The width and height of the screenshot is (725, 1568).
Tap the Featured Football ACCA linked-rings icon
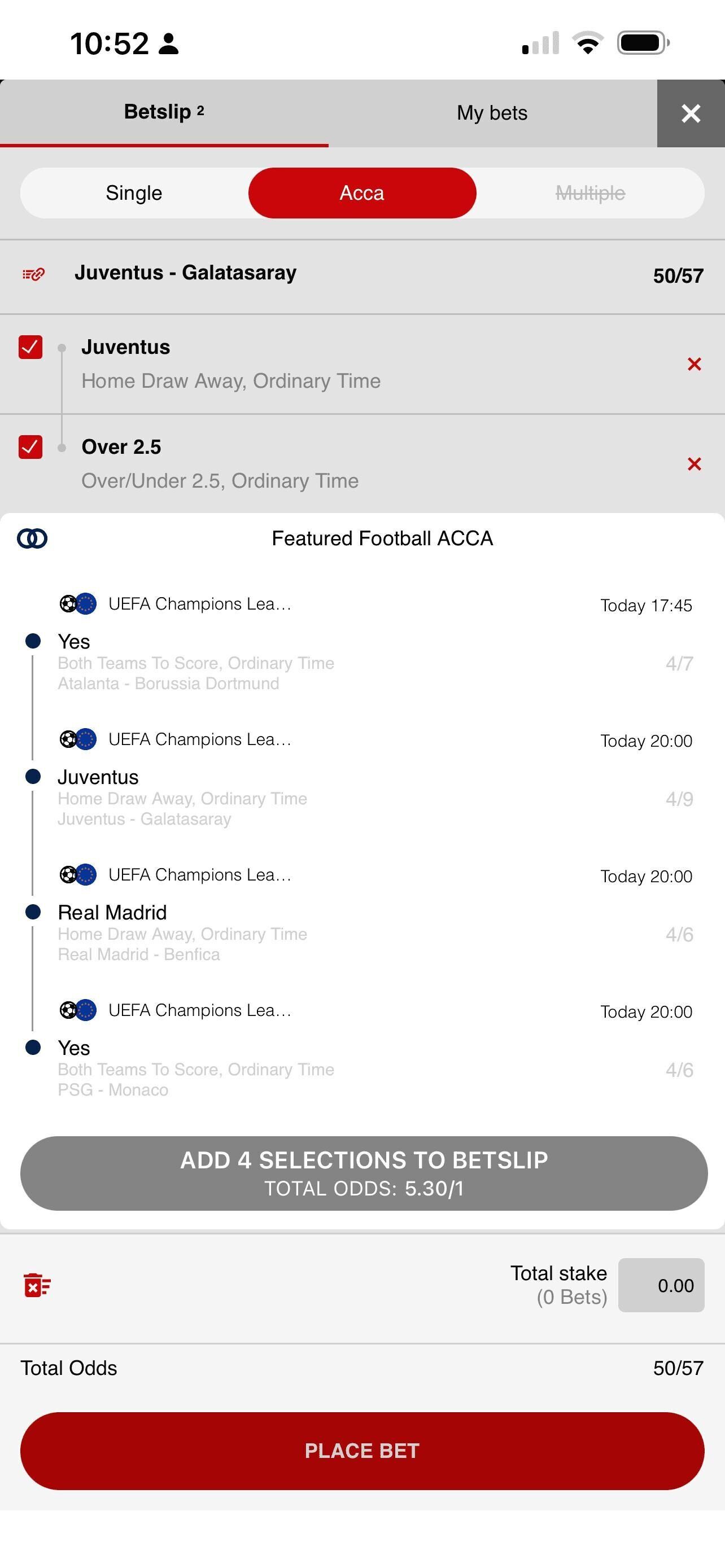(32, 538)
